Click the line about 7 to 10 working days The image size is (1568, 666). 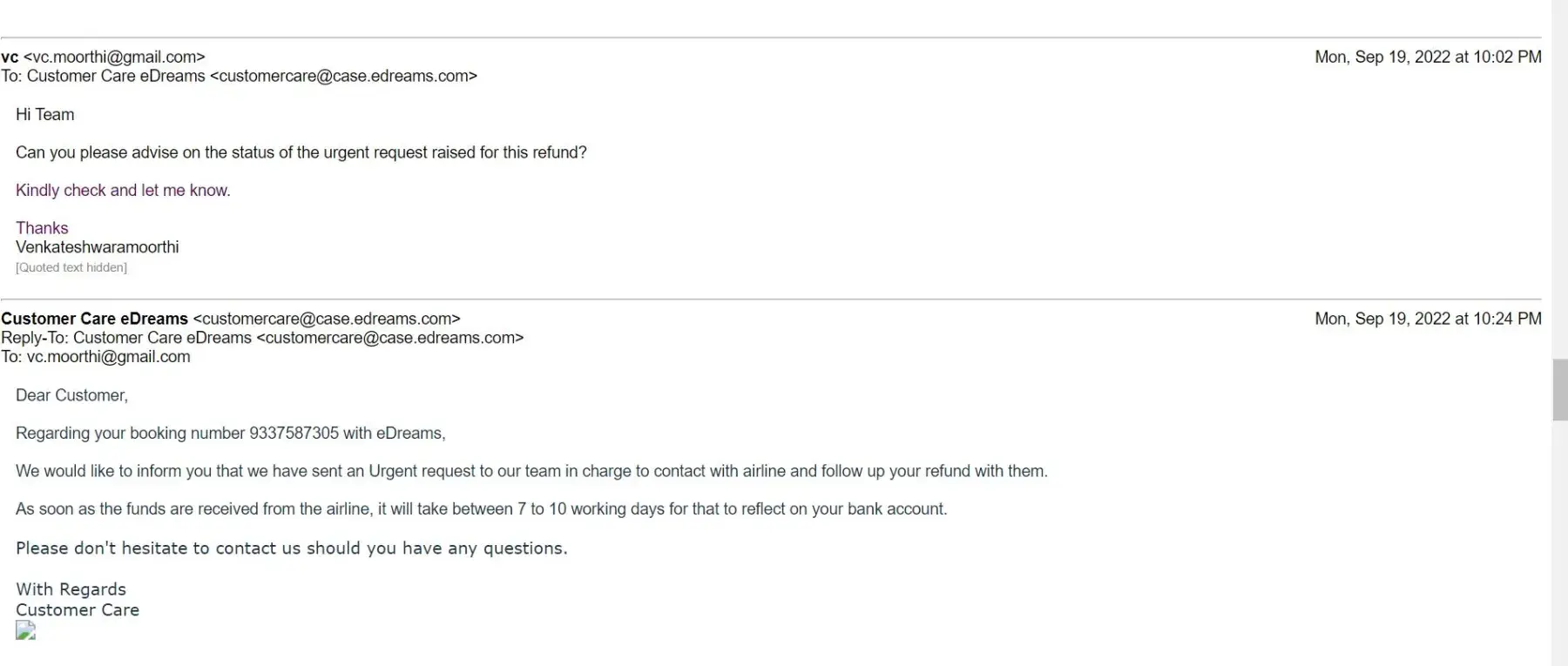tap(481, 509)
